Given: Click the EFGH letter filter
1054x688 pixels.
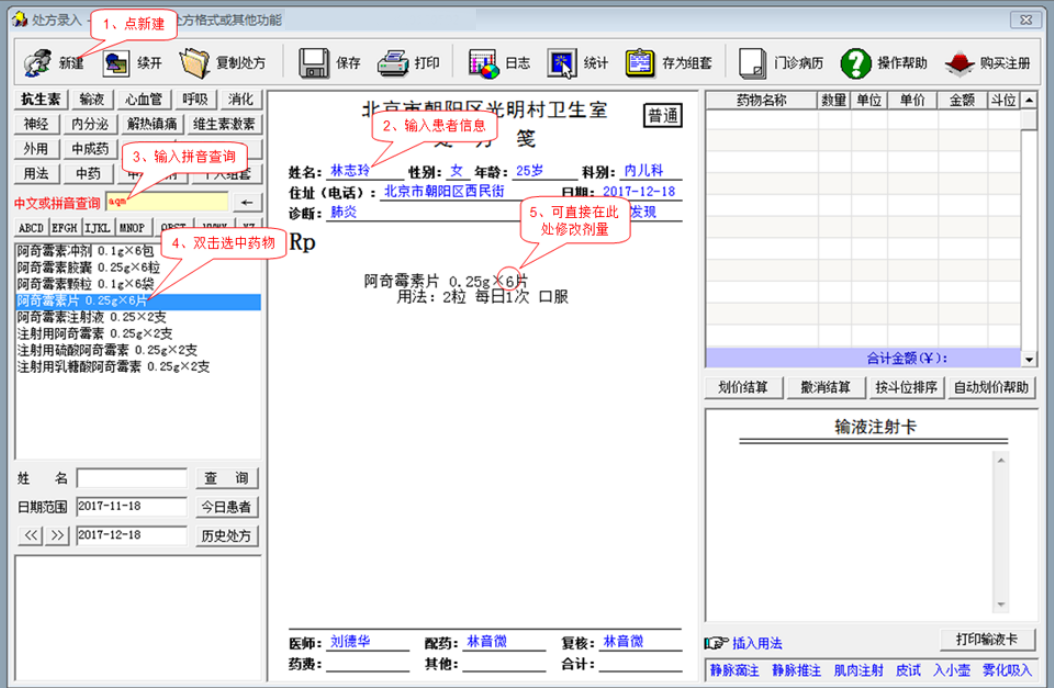Looking at the screenshot, I should 65,228.
